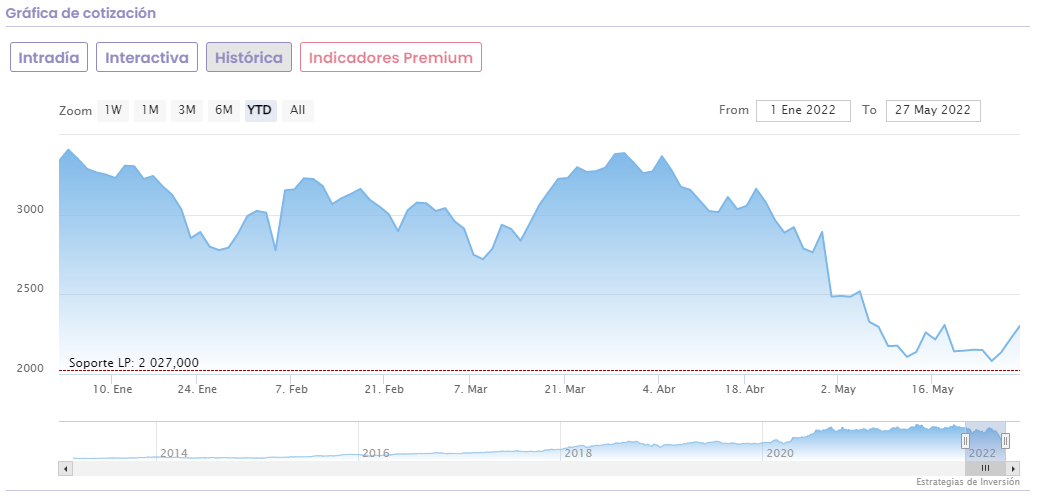Set zoom range to 3M
1039x502 pixels.
187,110
